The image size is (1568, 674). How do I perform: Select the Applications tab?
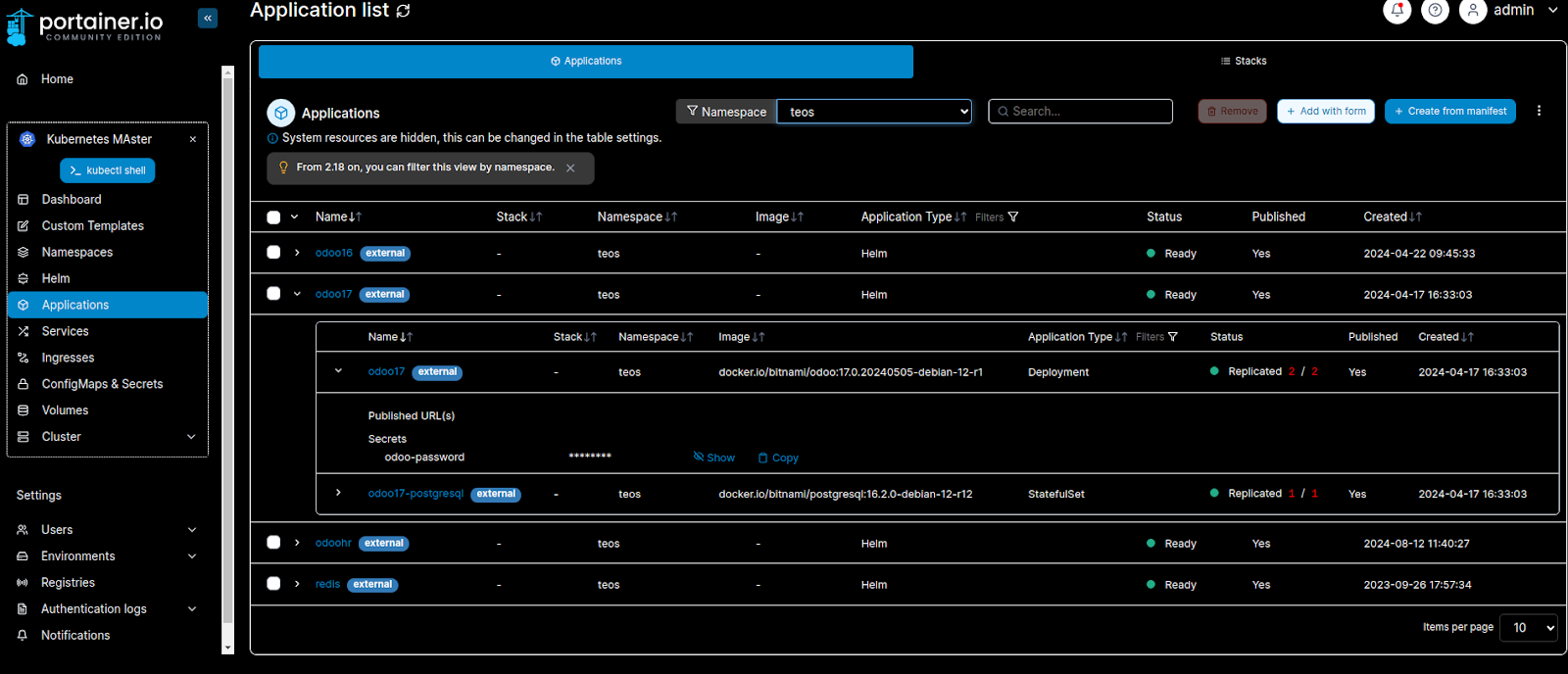point(586,61)
